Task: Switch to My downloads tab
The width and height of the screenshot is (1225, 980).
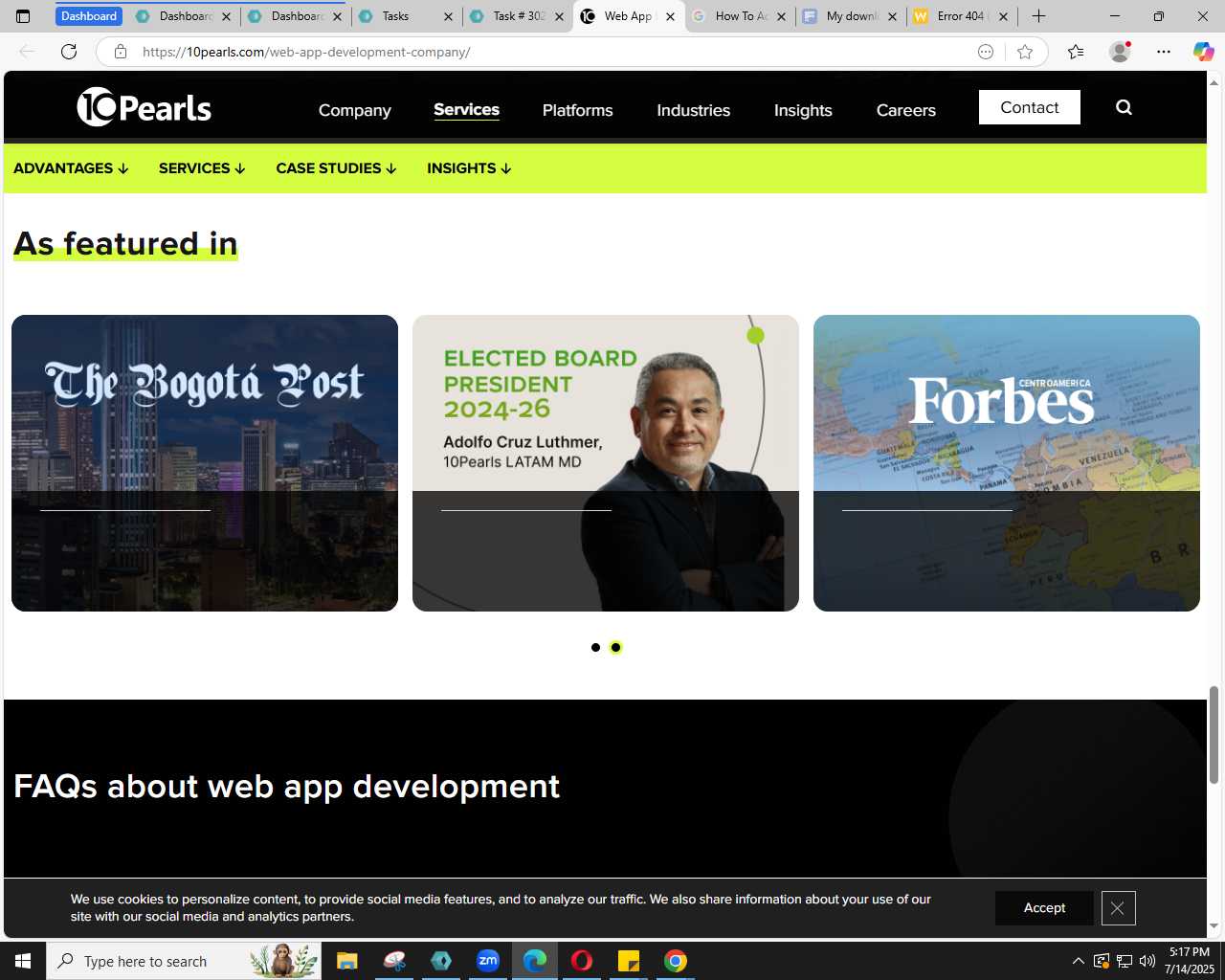Action: tap(851, 16)
